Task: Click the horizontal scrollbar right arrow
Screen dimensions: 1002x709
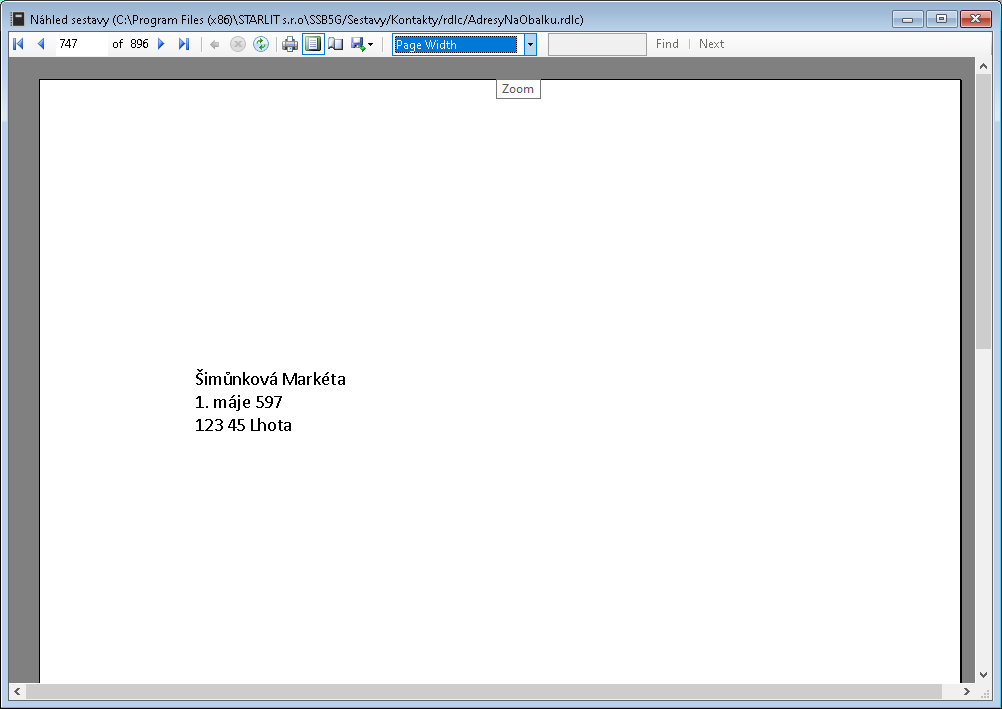Action: point(966,692)
